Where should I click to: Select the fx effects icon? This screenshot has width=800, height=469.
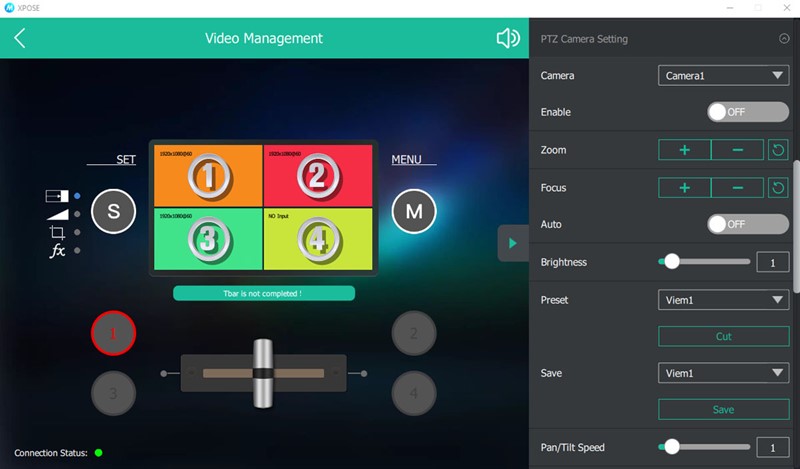pyautogui.click(x=57, y=251)
